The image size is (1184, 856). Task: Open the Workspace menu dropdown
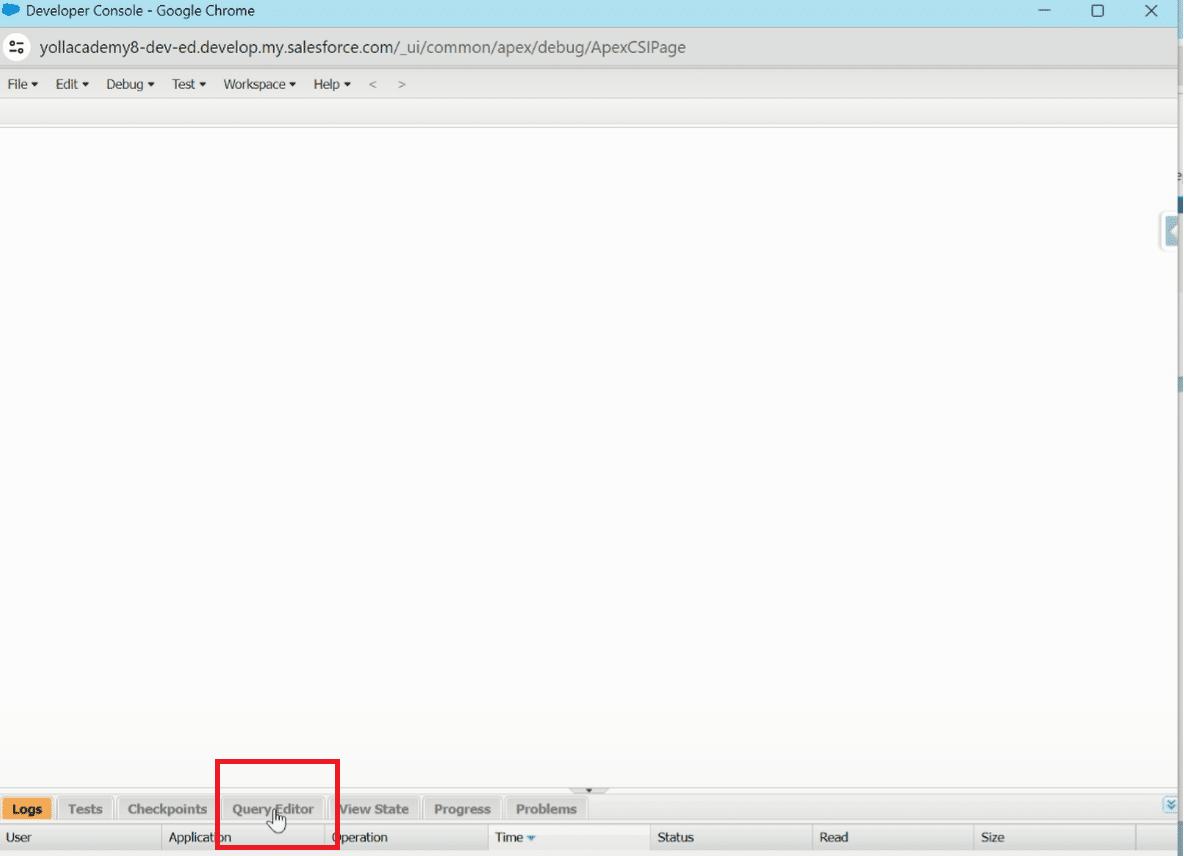point(259,84)
